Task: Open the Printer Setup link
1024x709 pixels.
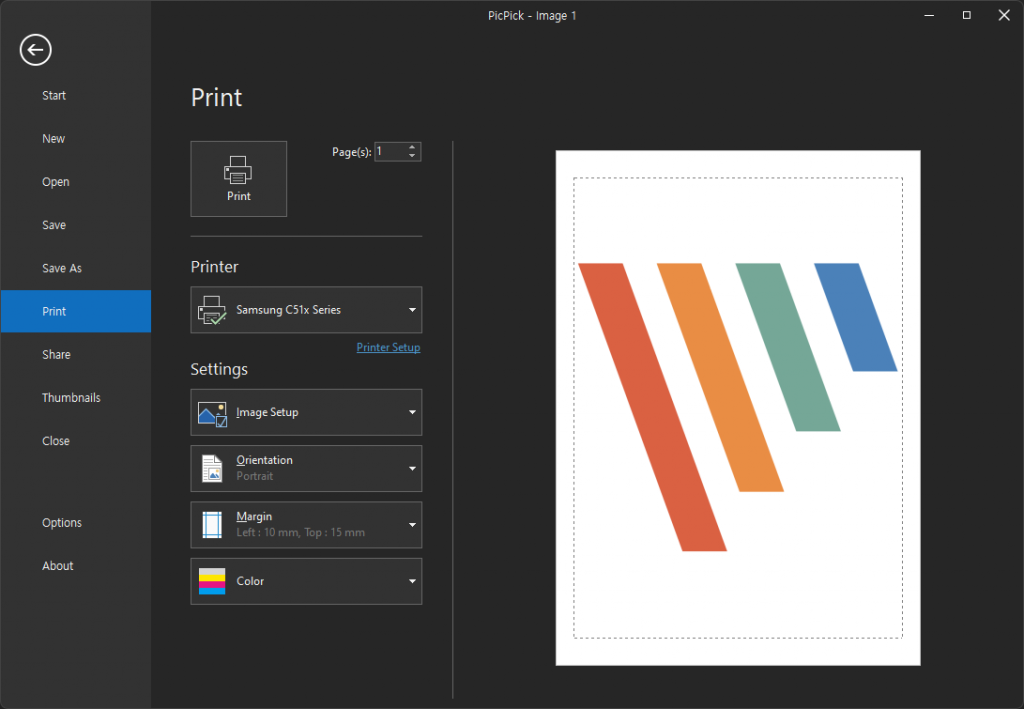Action: [388, 348]
